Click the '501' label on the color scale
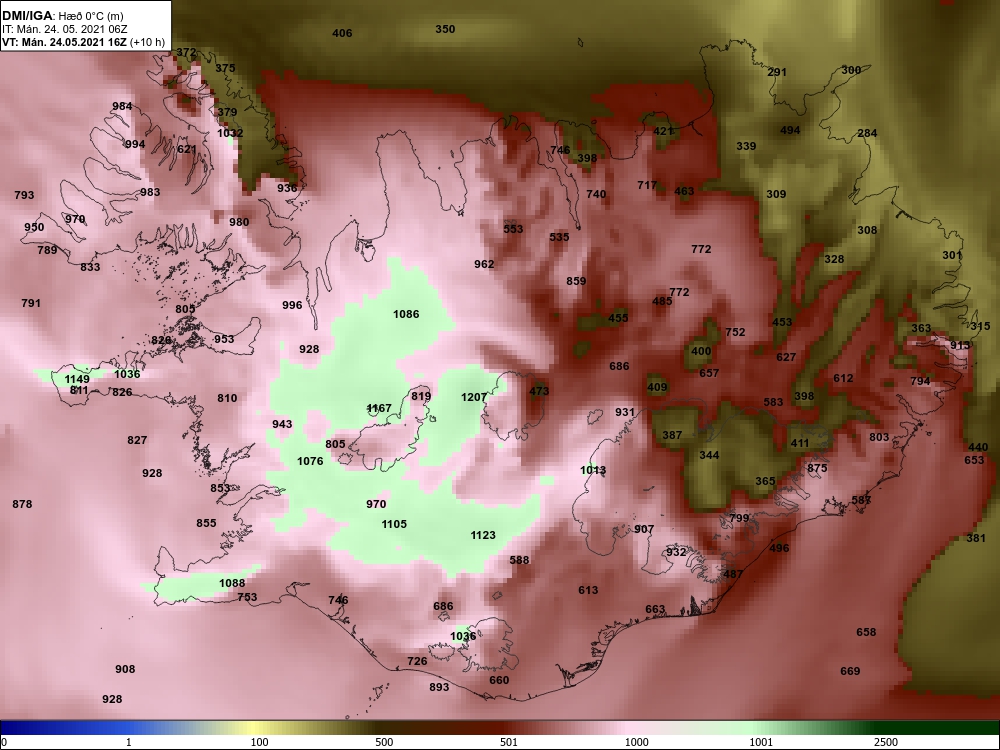1000x750 pixels. tap(509, 742)
